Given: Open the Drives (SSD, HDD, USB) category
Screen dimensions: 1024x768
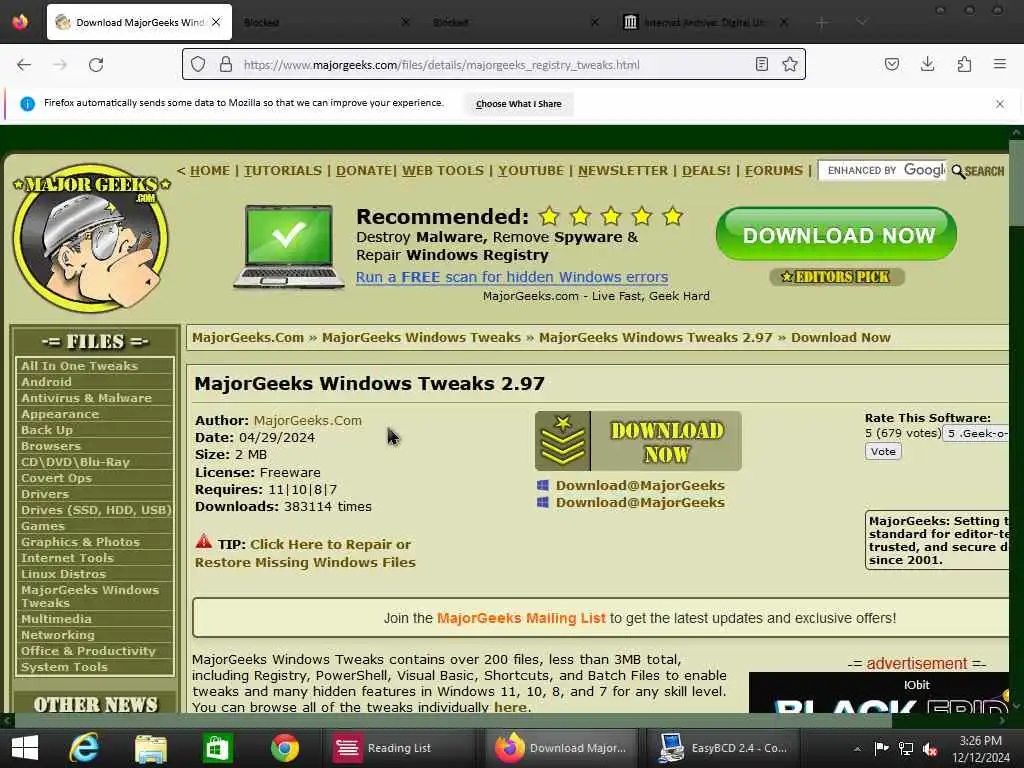Looking at the screenshot, I should click(96, 510).
